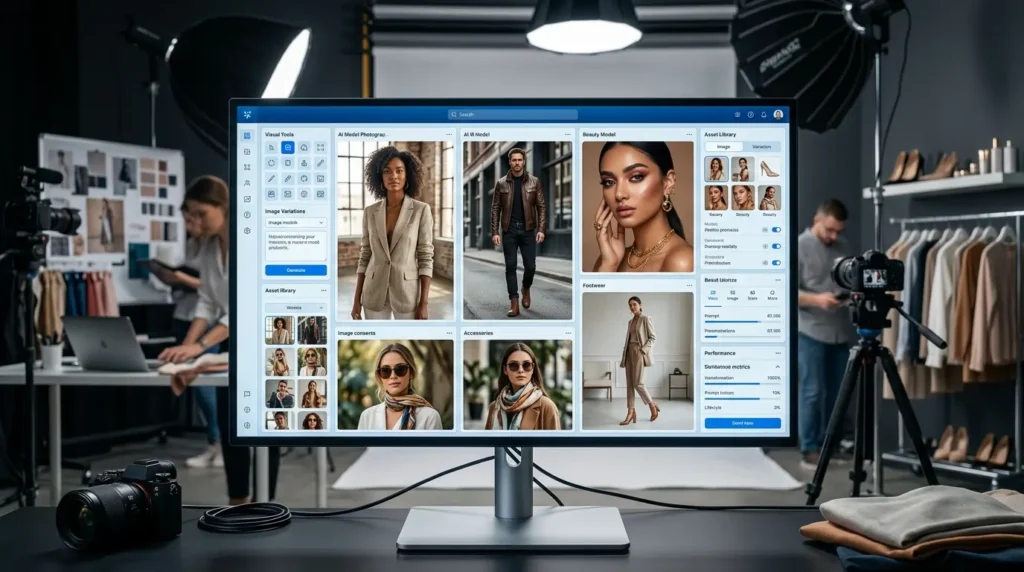Open the three-dot menu of the AI Model Photograp panel

[449, 135]
